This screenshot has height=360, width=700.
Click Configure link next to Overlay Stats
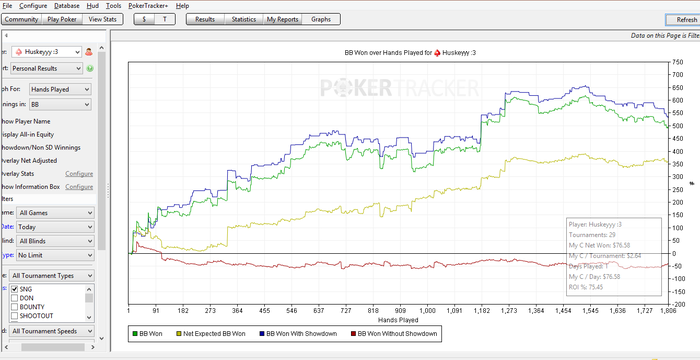tap(79, 174)
